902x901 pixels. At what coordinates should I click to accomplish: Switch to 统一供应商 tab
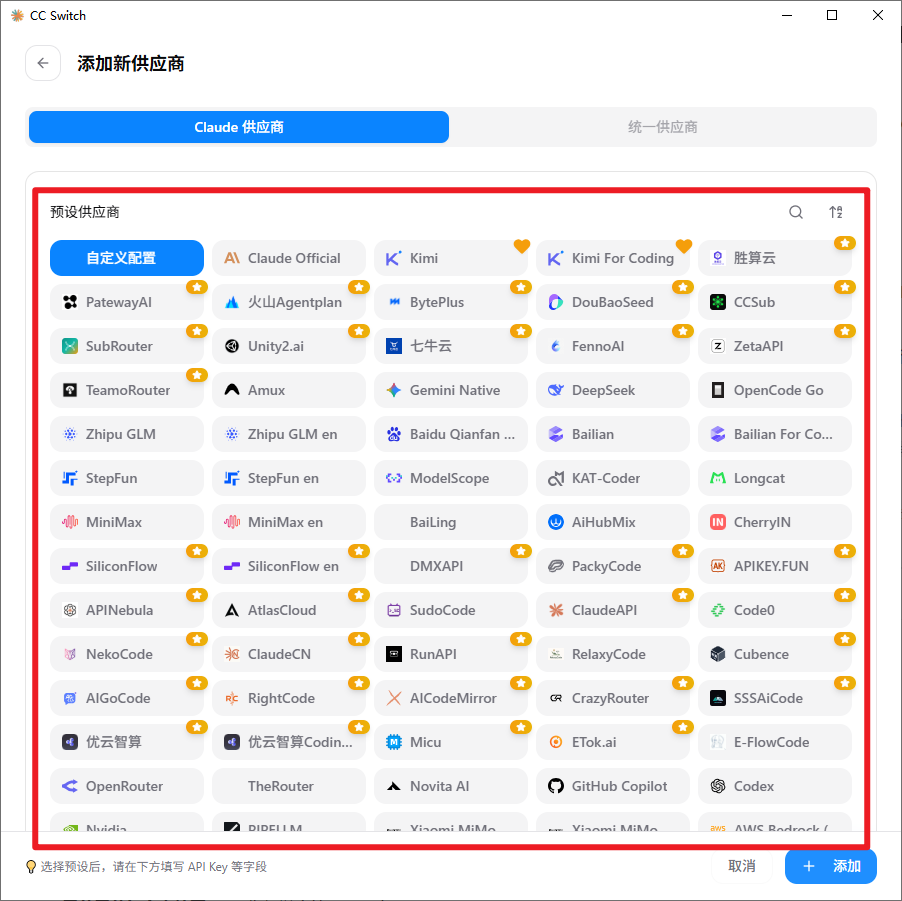(x=663, y=127)
